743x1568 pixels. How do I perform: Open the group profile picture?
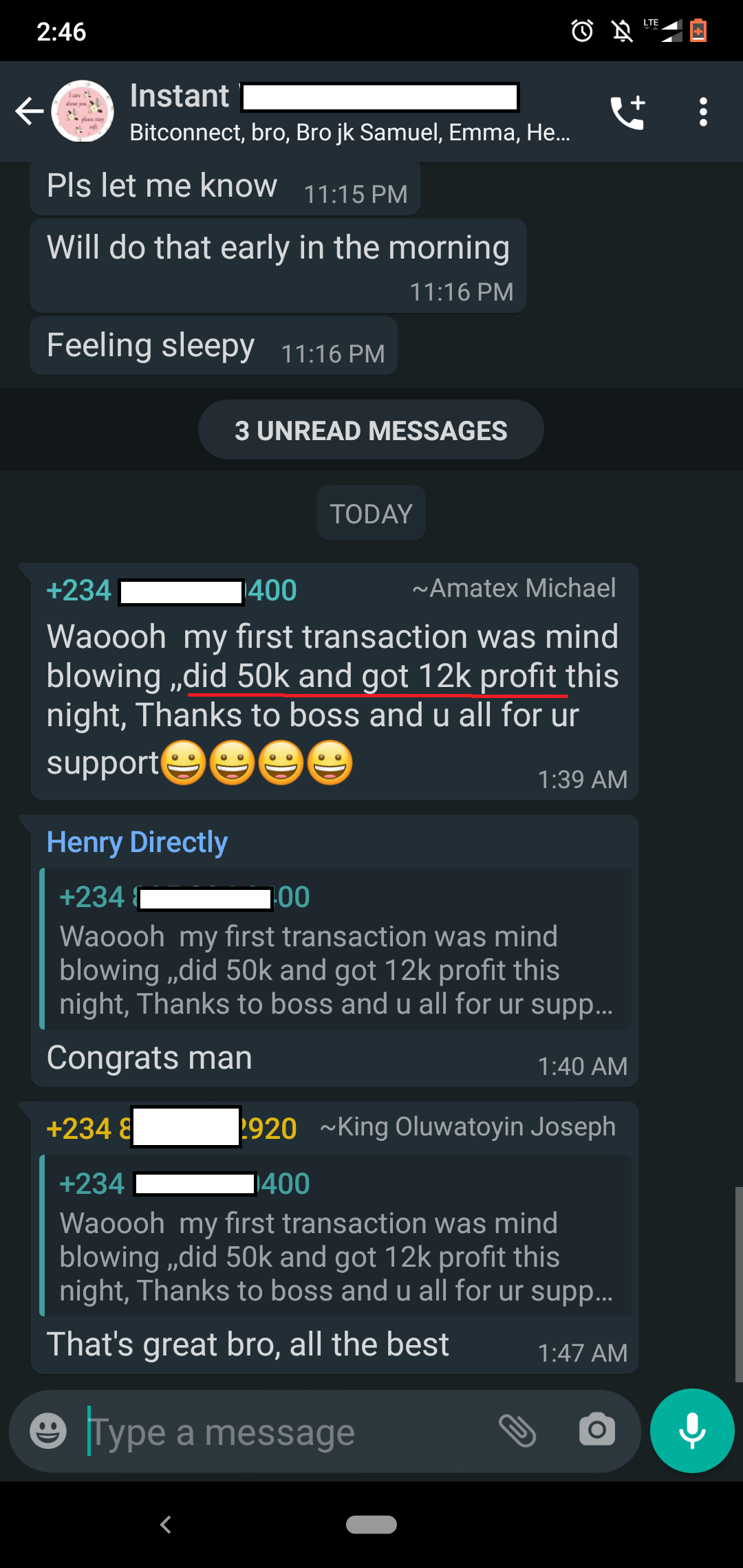pos(83,111)
